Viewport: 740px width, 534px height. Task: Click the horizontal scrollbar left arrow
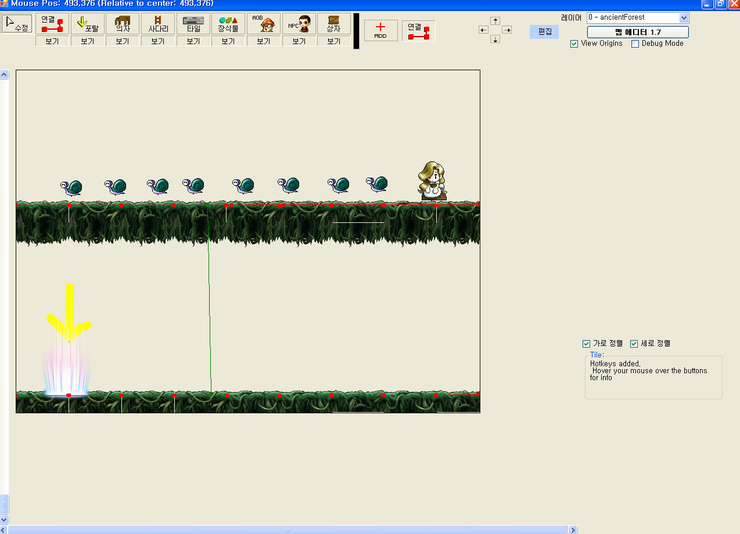[x=4, y=530]
